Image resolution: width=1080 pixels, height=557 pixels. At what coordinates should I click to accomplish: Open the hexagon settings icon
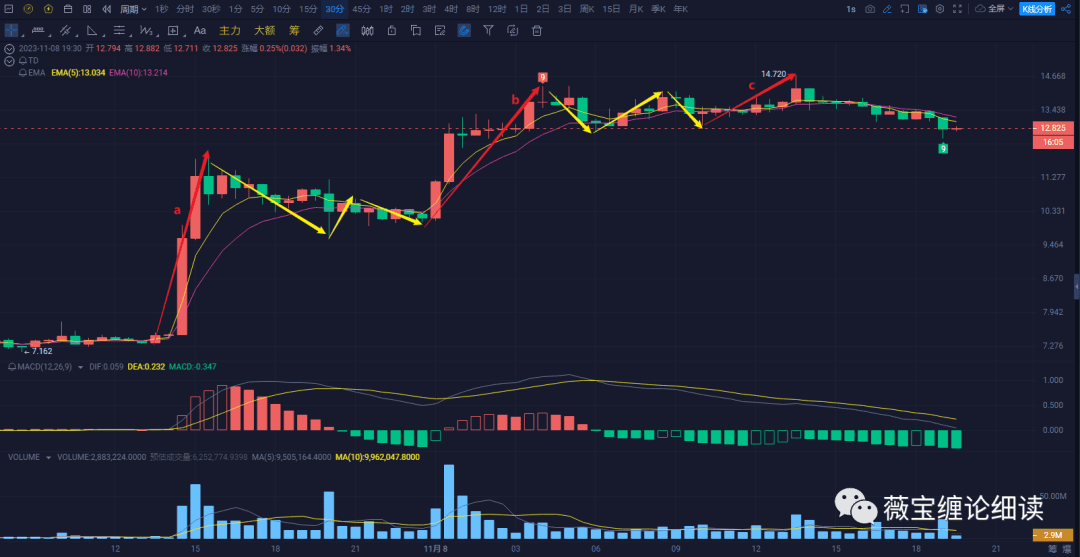[x=941, y=9]
